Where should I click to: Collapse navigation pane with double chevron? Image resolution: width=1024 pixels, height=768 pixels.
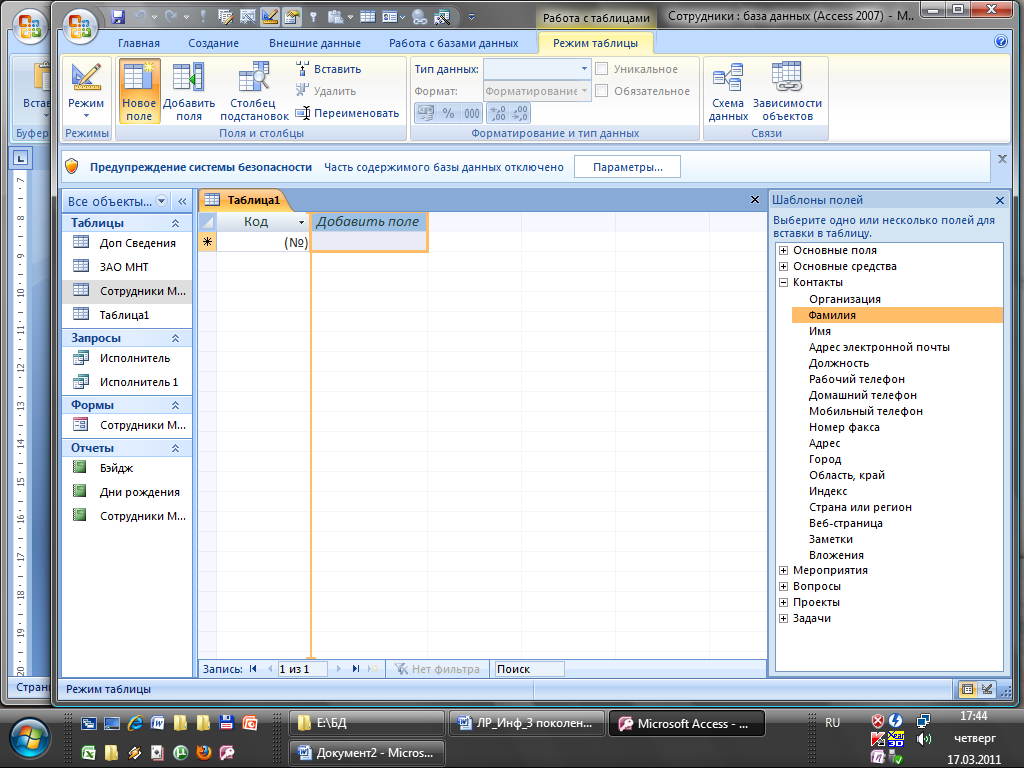182,201
